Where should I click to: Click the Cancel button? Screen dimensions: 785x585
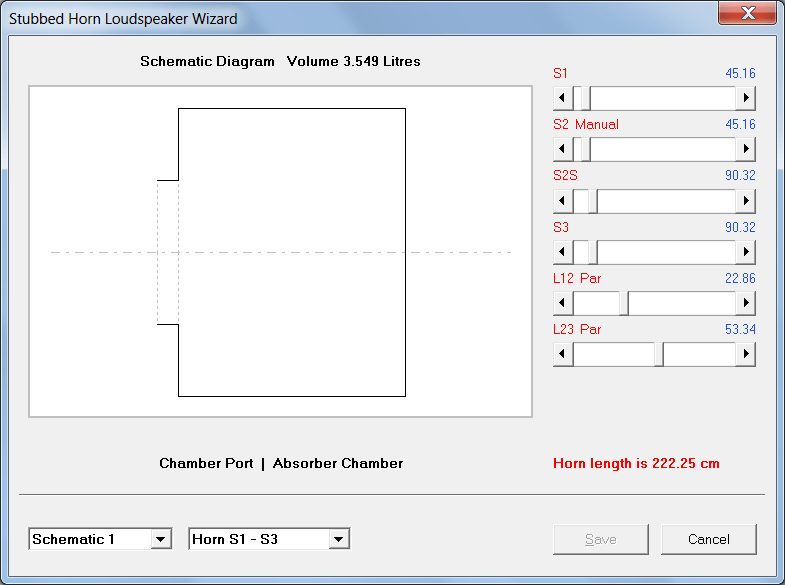(708, 539)
